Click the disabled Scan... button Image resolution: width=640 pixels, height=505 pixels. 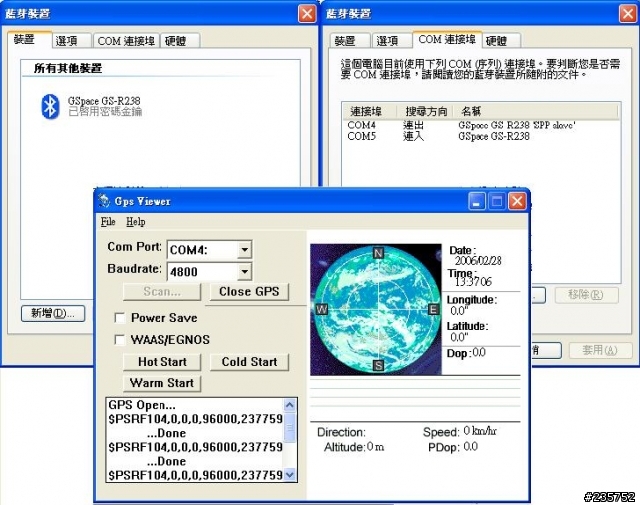162,291
